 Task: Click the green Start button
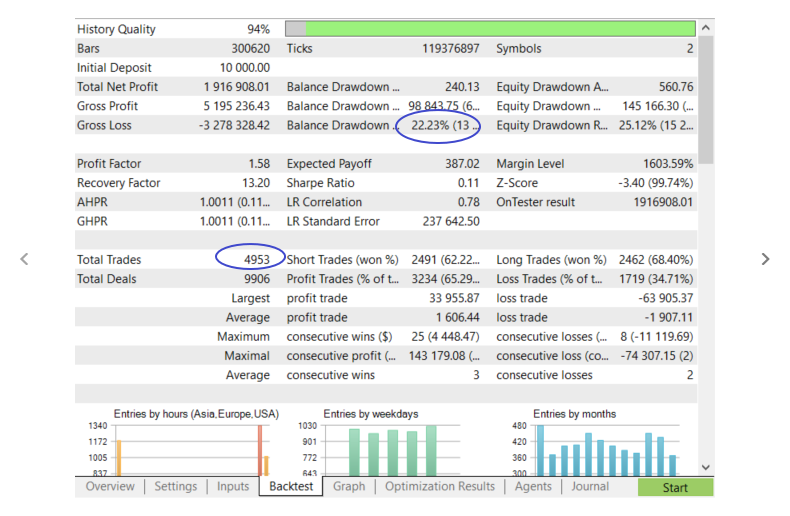coord(675,487)
